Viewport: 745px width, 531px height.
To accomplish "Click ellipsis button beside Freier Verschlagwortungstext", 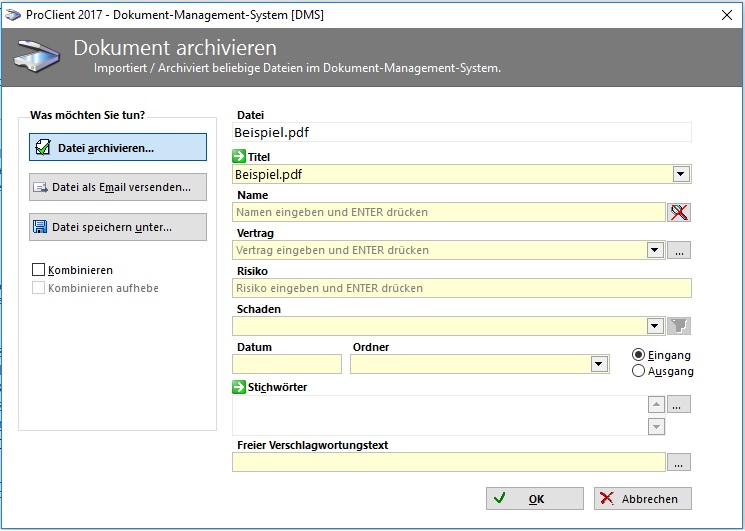I will click(680, 463).
